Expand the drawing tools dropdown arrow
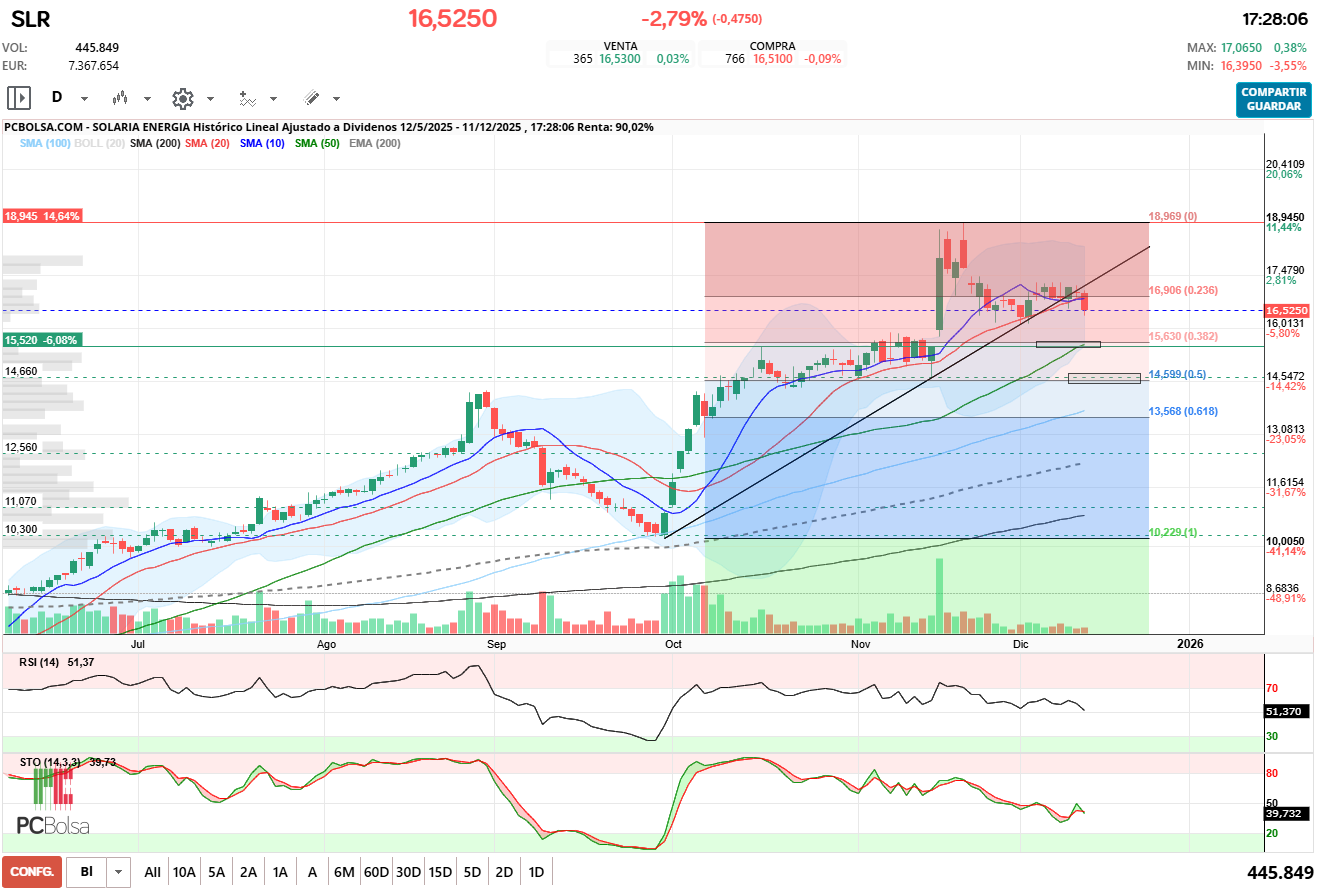Image resolution: width=1327 pixels, height=893 pixels. (x=336, y=99)
